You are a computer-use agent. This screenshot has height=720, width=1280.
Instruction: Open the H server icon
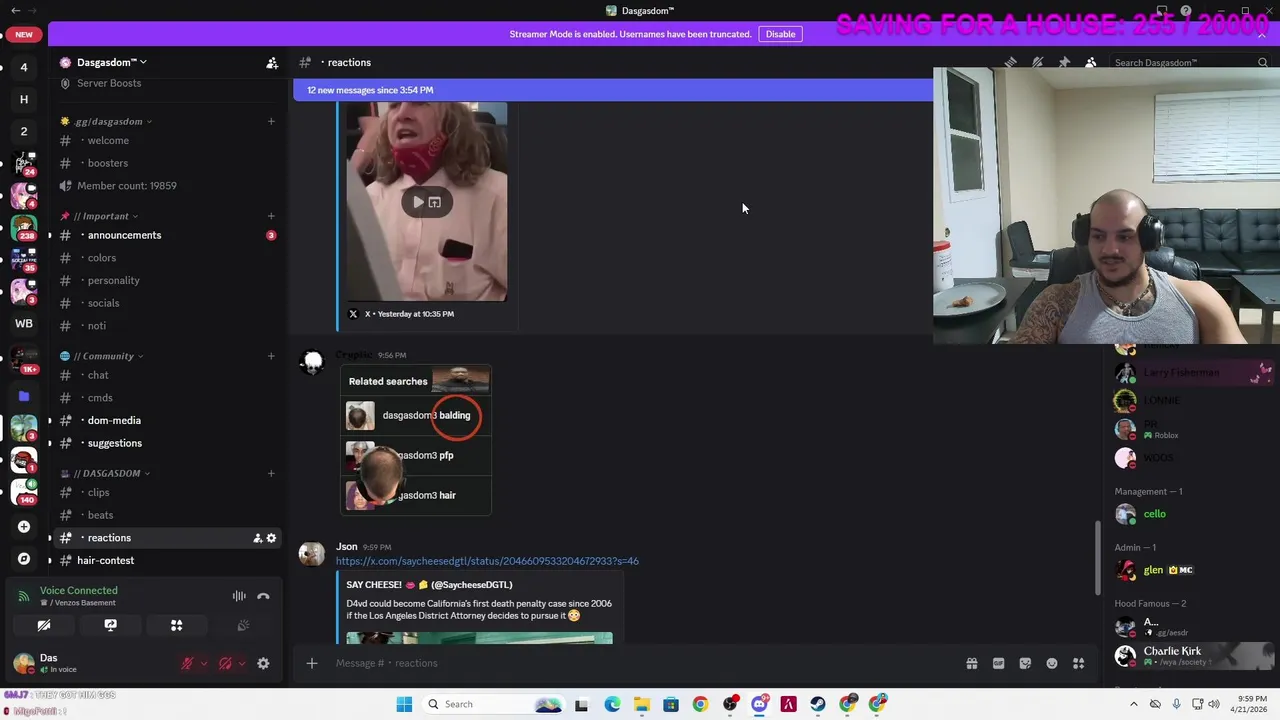coord(24,99)
